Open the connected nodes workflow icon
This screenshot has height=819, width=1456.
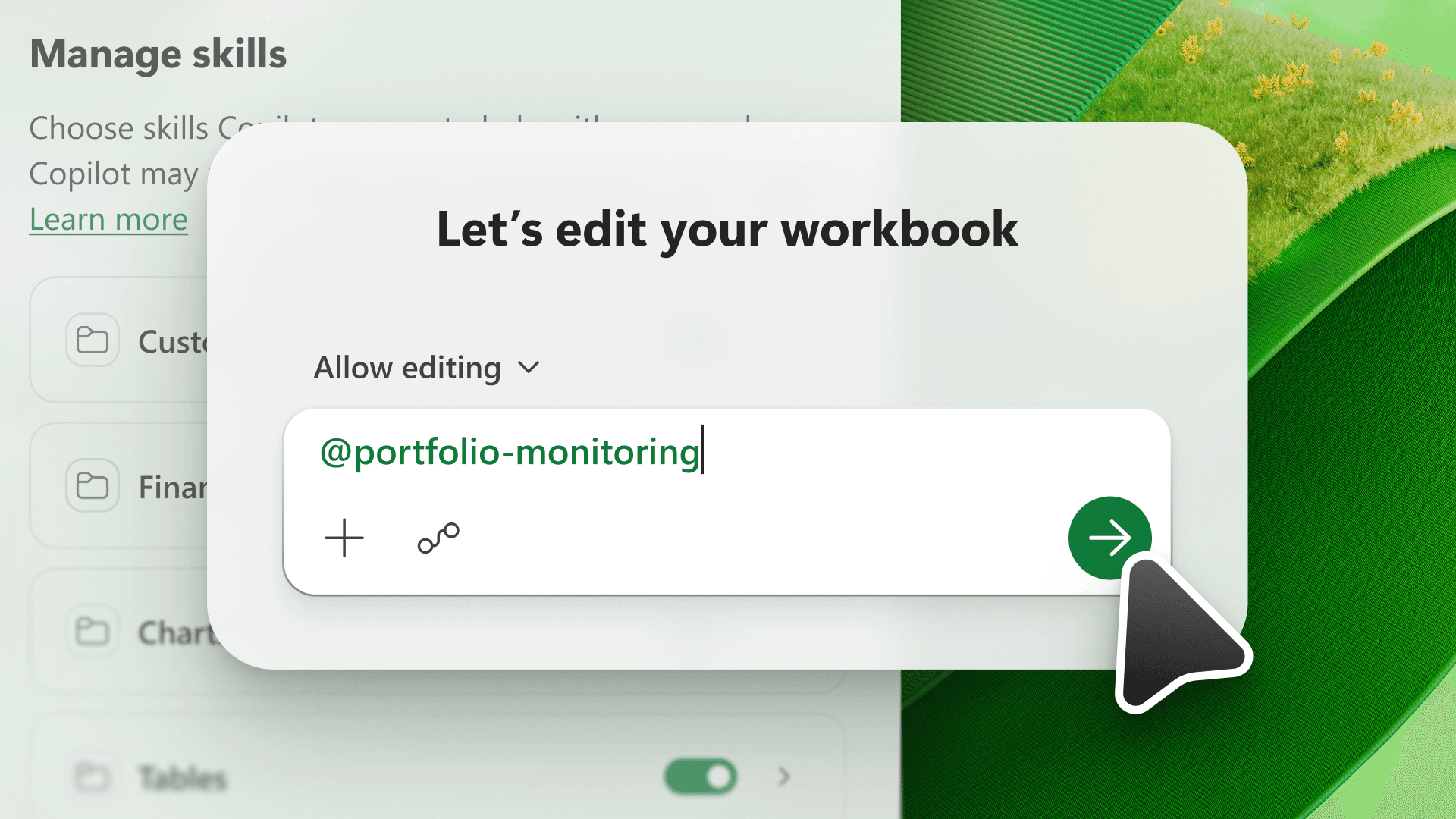tap(438, 538)
